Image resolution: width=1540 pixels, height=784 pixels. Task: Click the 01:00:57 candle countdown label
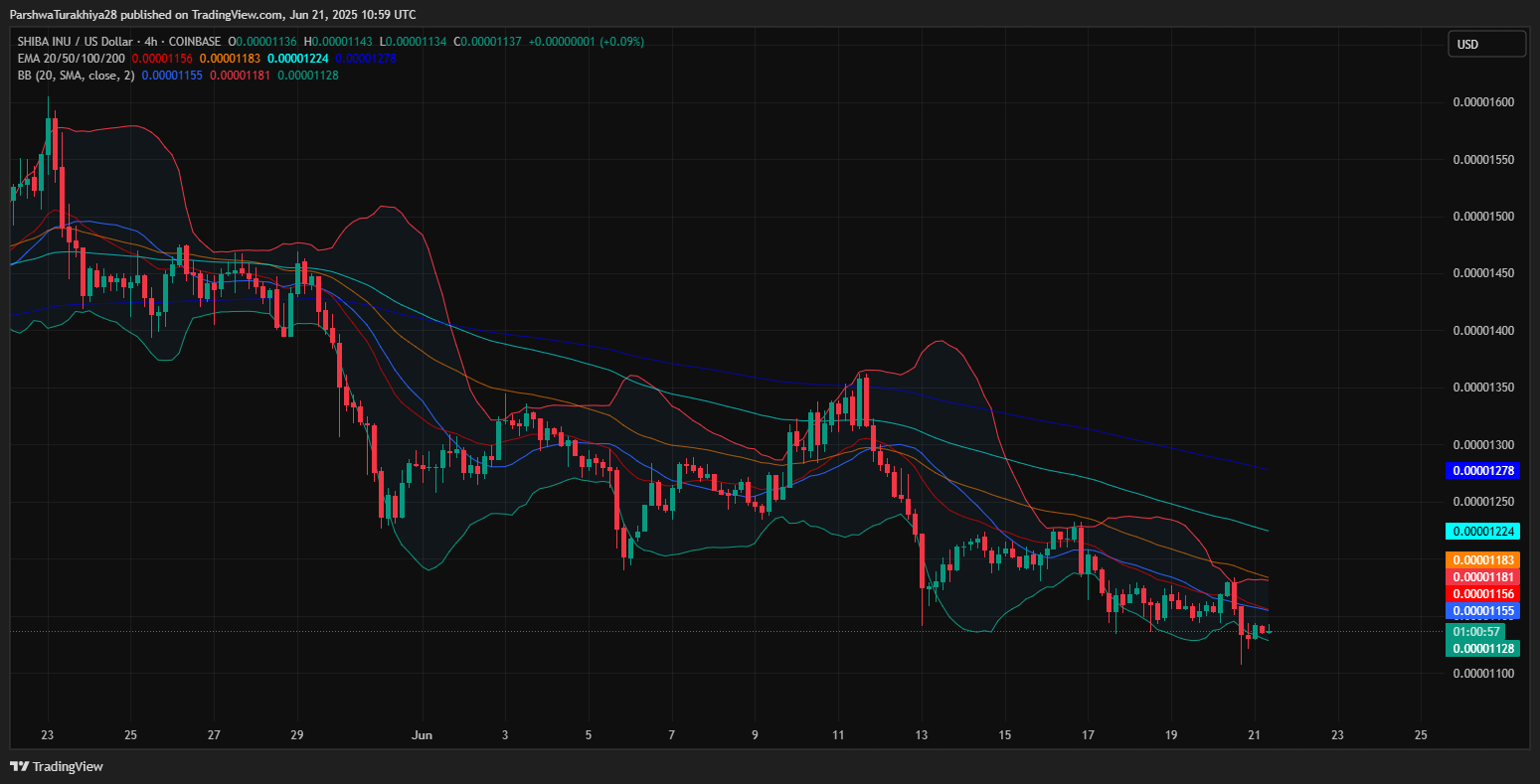[x=1477, y=631]
